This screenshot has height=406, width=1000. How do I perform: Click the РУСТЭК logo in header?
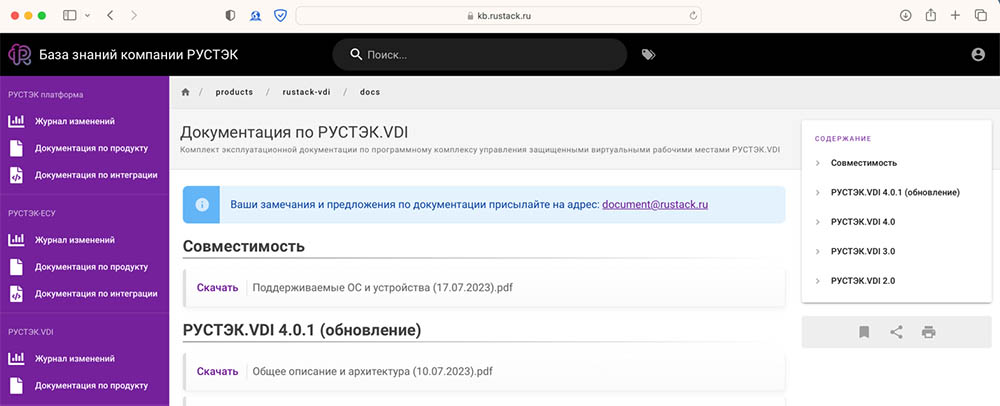(x=19, y=55)
